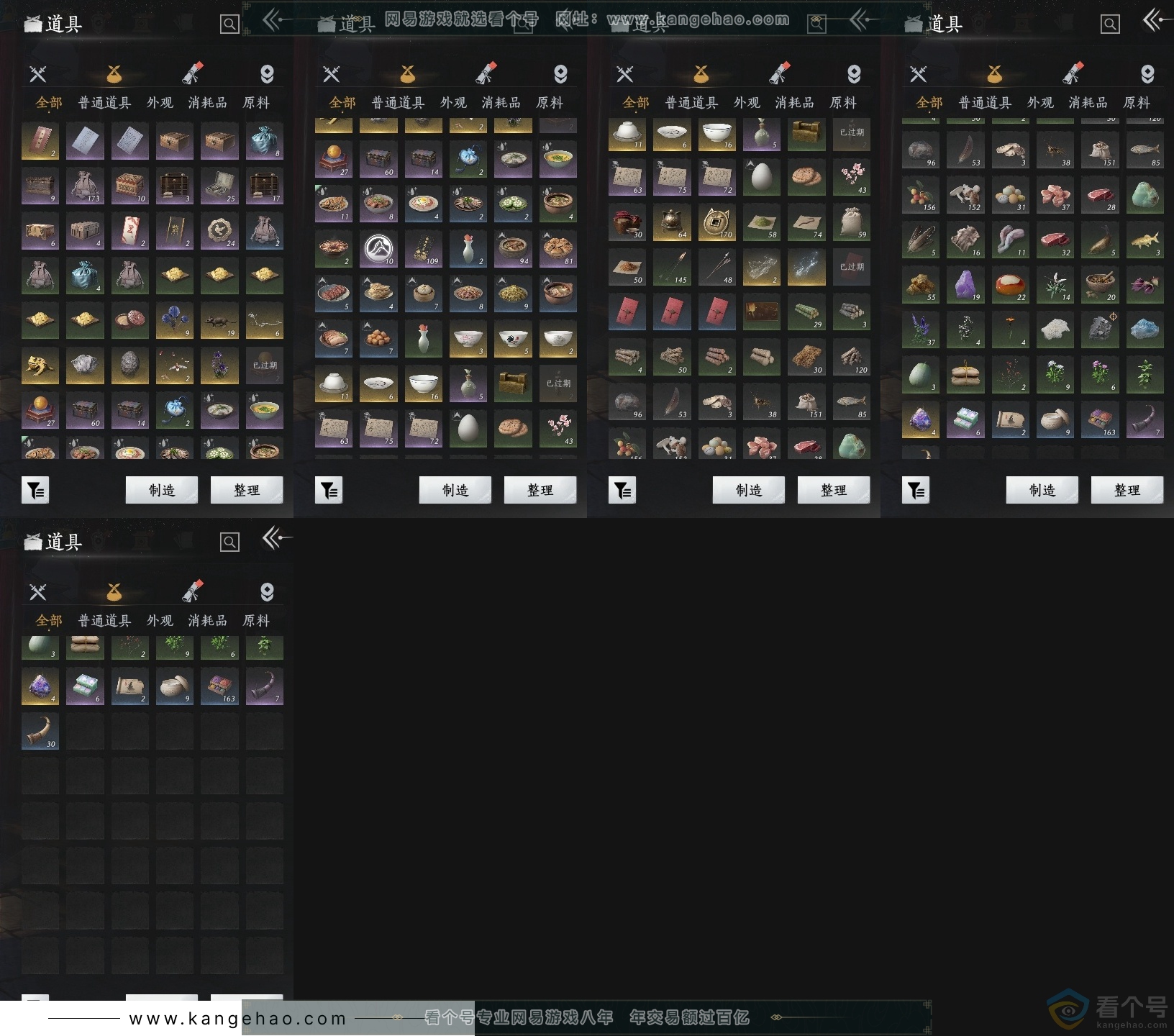Select the raw meat item with count 32
The image size is (1174, 1036).
coord(1055,240)
